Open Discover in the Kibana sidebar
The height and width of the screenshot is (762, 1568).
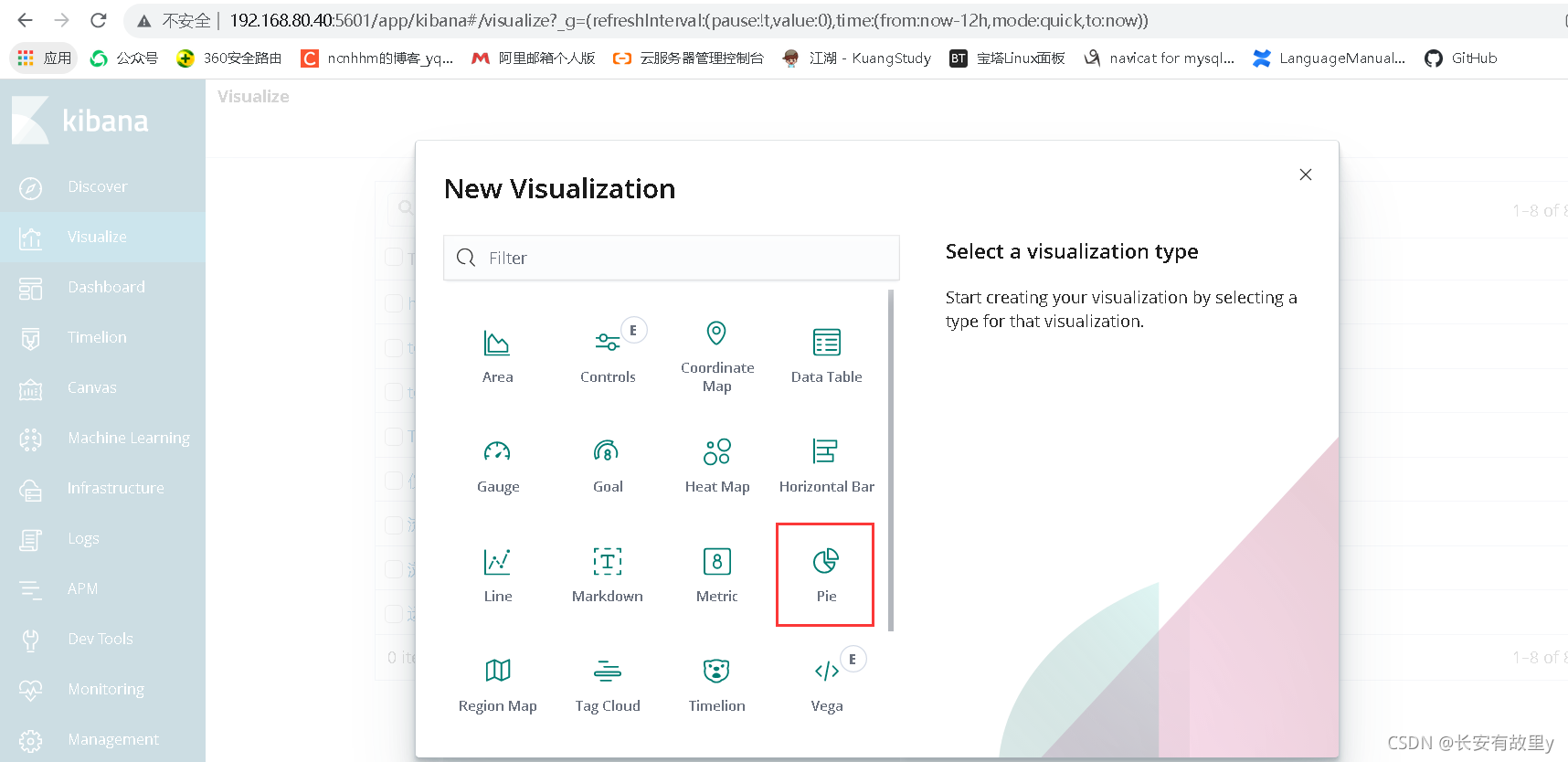[102, 186]
